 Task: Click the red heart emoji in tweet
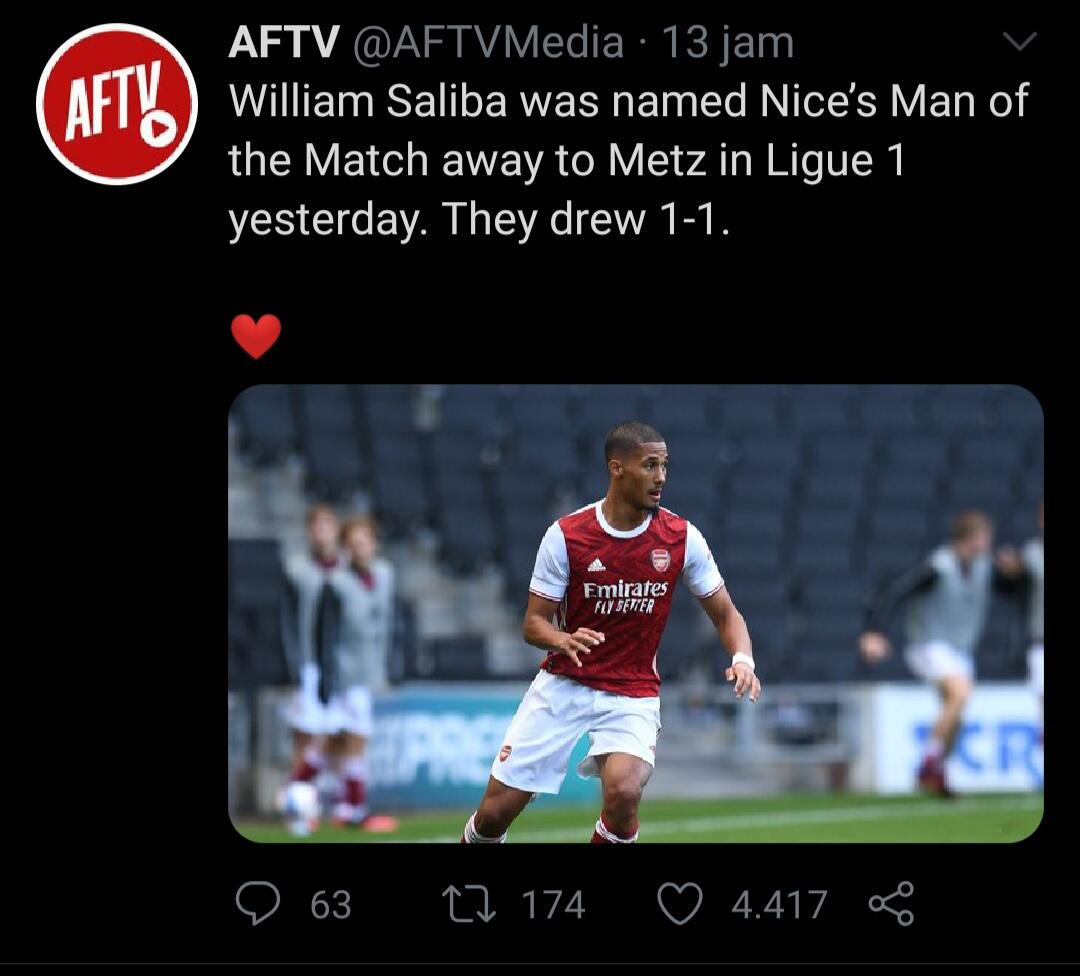(x=256, y=336)
